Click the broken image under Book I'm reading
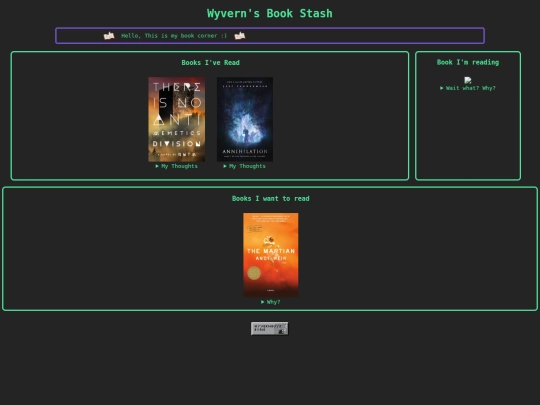 [x=468, y=80]
